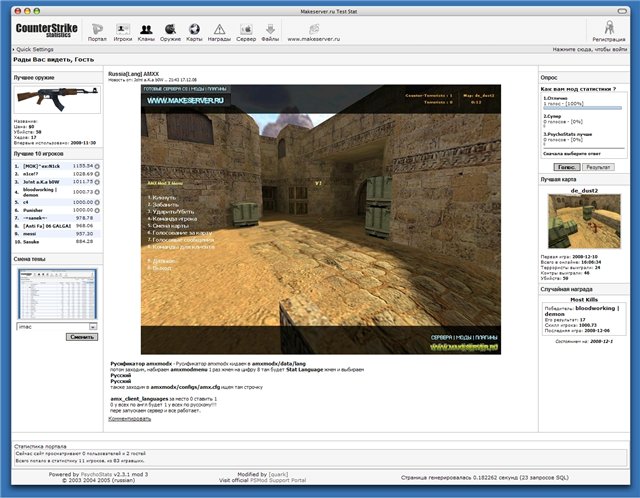Click the de_dust2 map title
This screenshot has width=640, height=498.
coord(584,190)
